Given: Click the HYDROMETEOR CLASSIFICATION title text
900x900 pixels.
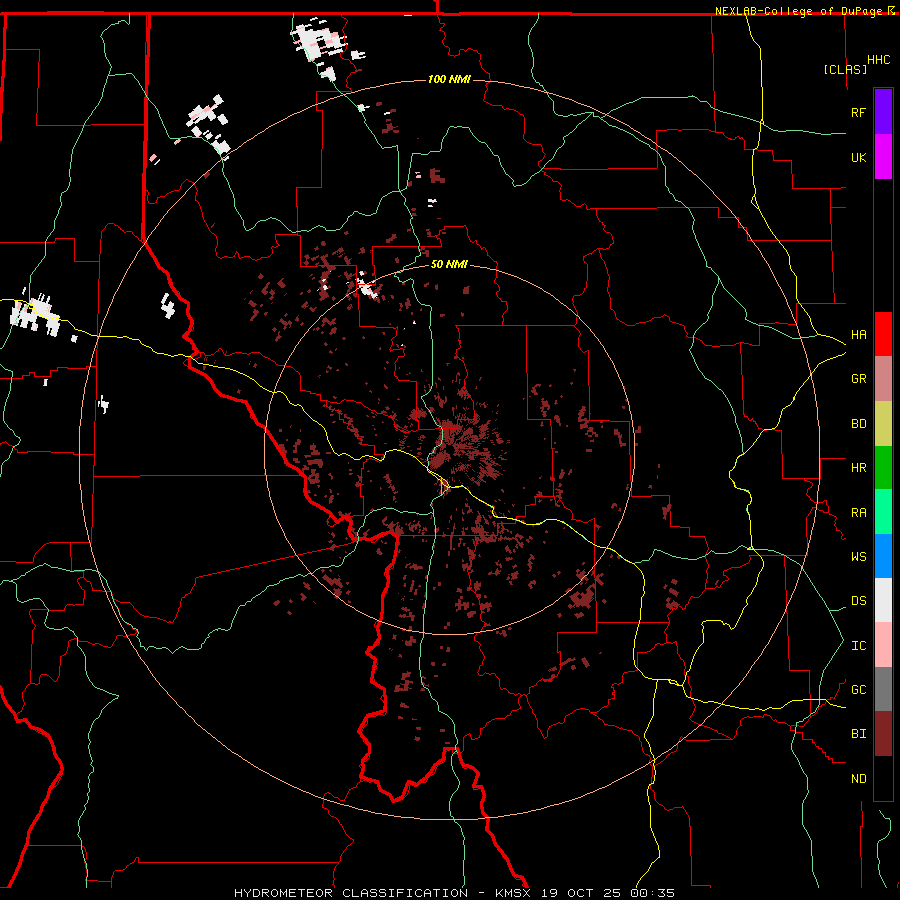Looking at the screenshot, I should tap(351, 893).
